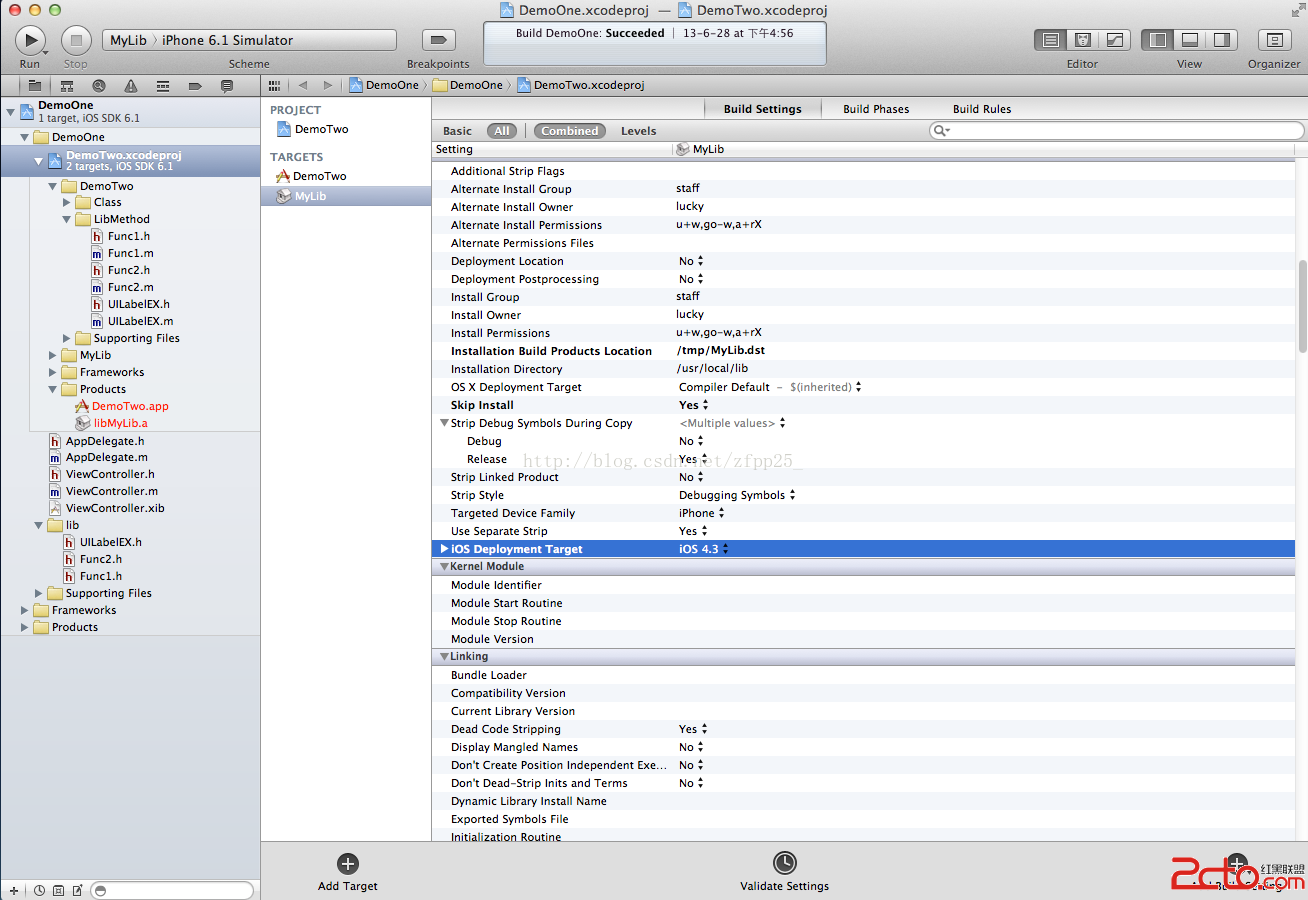Screen dimensions: 1308x900
Task: Click the Add Target plus icon
Action: (348, 864)
